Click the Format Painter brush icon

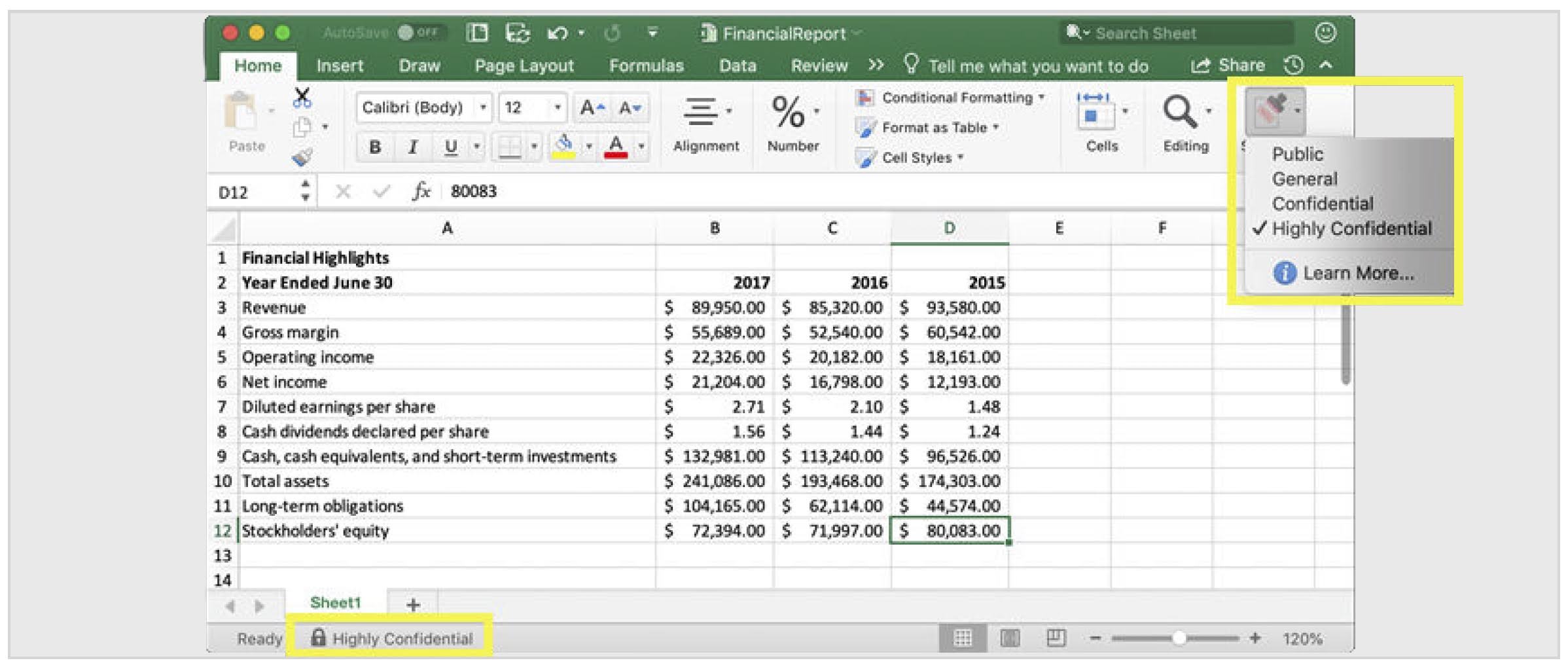point(302,157)
